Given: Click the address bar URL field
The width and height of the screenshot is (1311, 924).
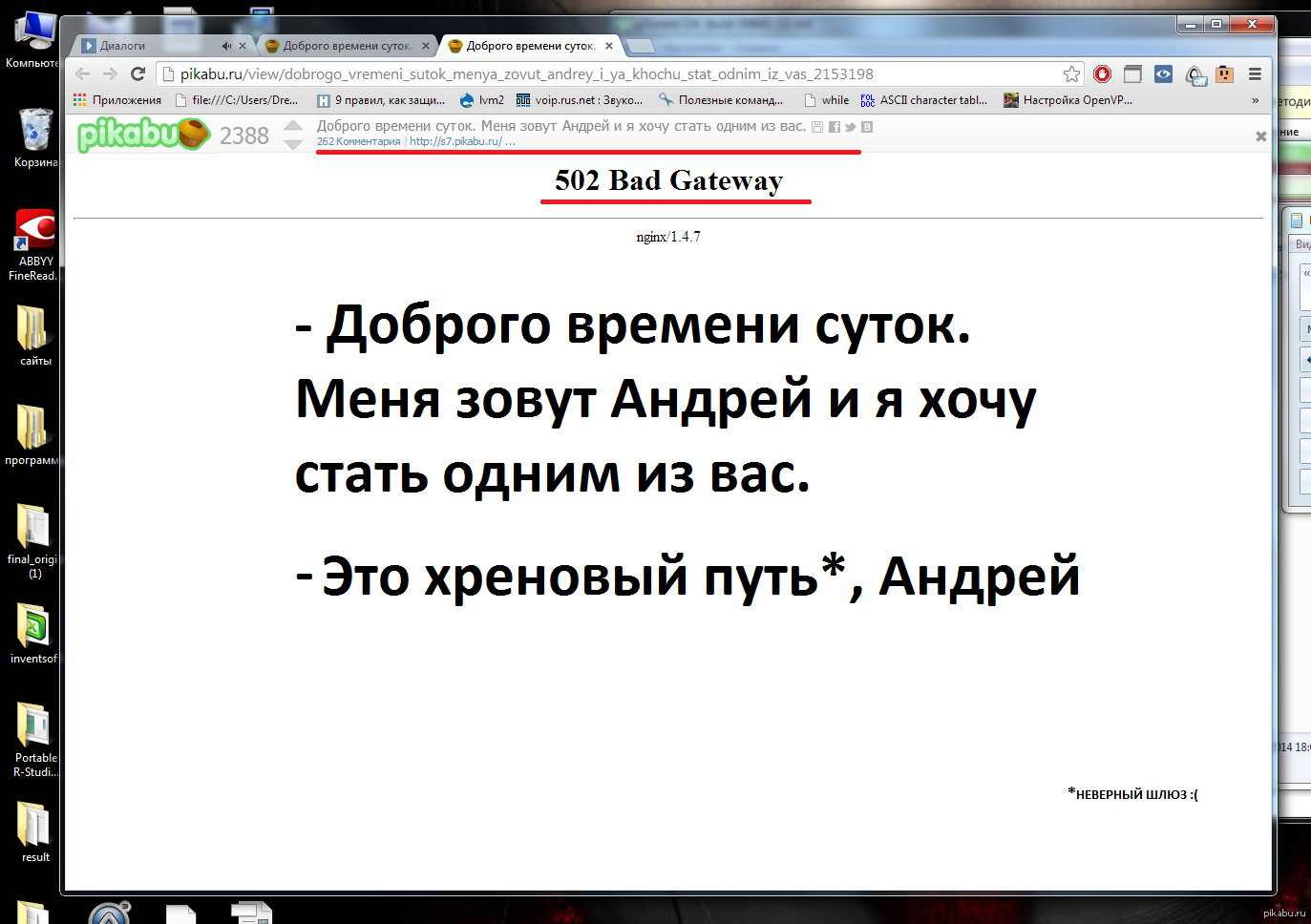Looking at the screenshot, I should point(611,74).
